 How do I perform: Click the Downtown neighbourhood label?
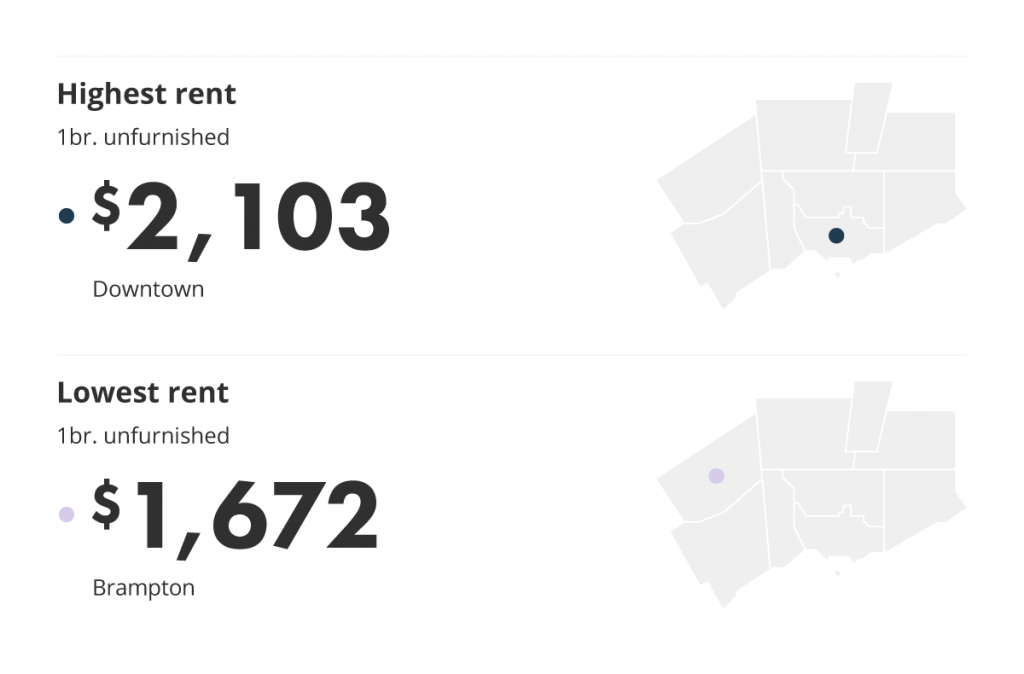[x=148, y=289]
